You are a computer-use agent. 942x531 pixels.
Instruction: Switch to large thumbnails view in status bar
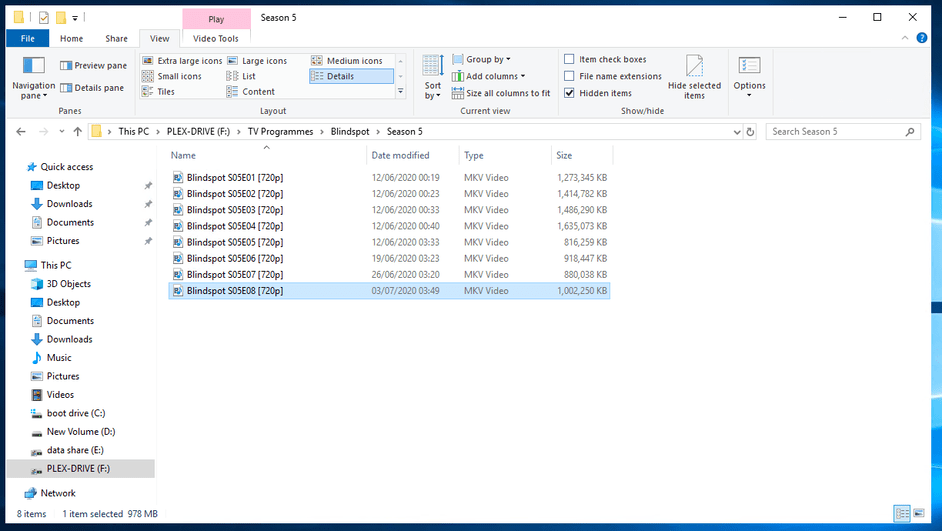point(919,513)
